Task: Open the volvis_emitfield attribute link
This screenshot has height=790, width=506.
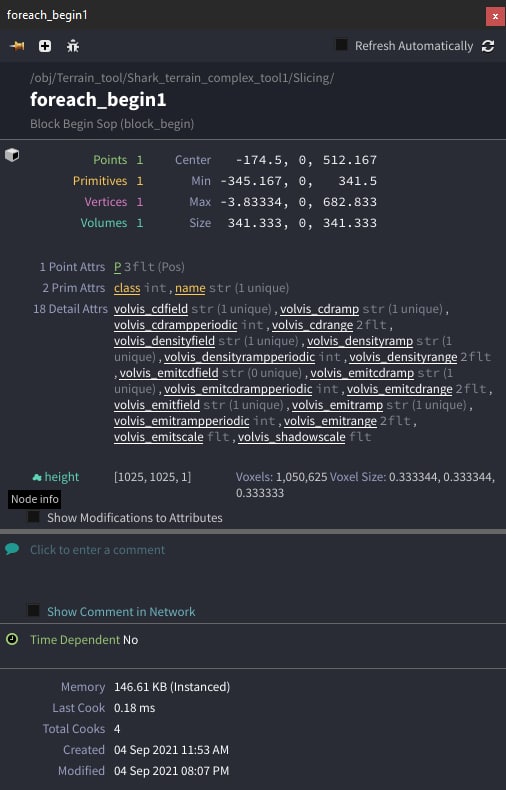Action: (157, 405)
